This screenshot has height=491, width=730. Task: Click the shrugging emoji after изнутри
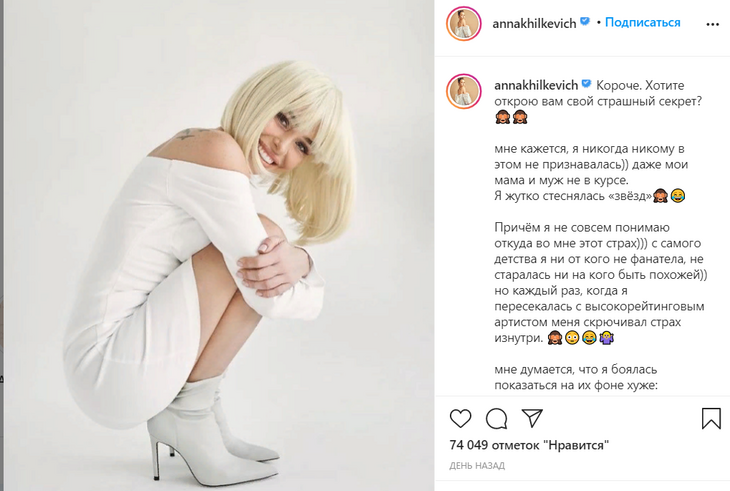coord(607,337)
